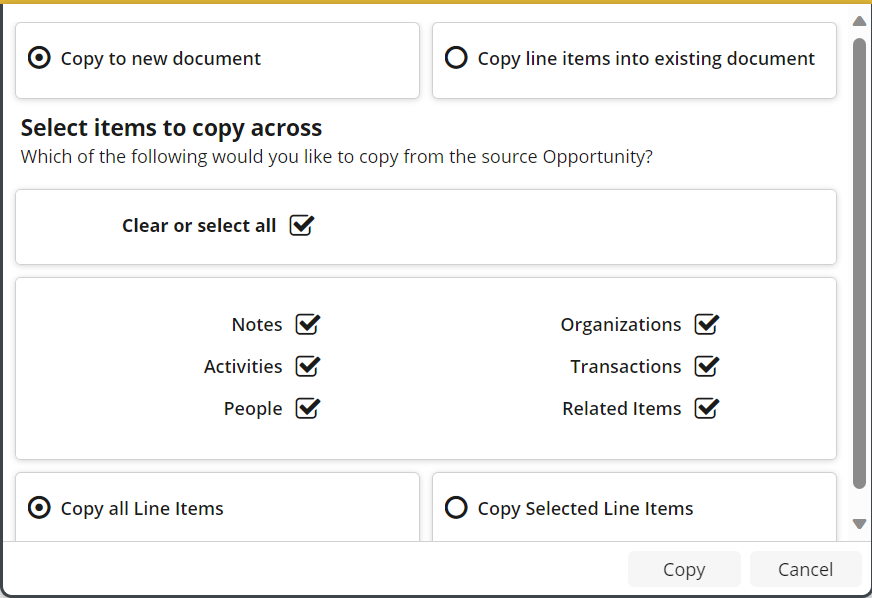Screen dimensions: 872x598
Task: Choose the Copy Selected Line Items option
Action: click(456, 509)
